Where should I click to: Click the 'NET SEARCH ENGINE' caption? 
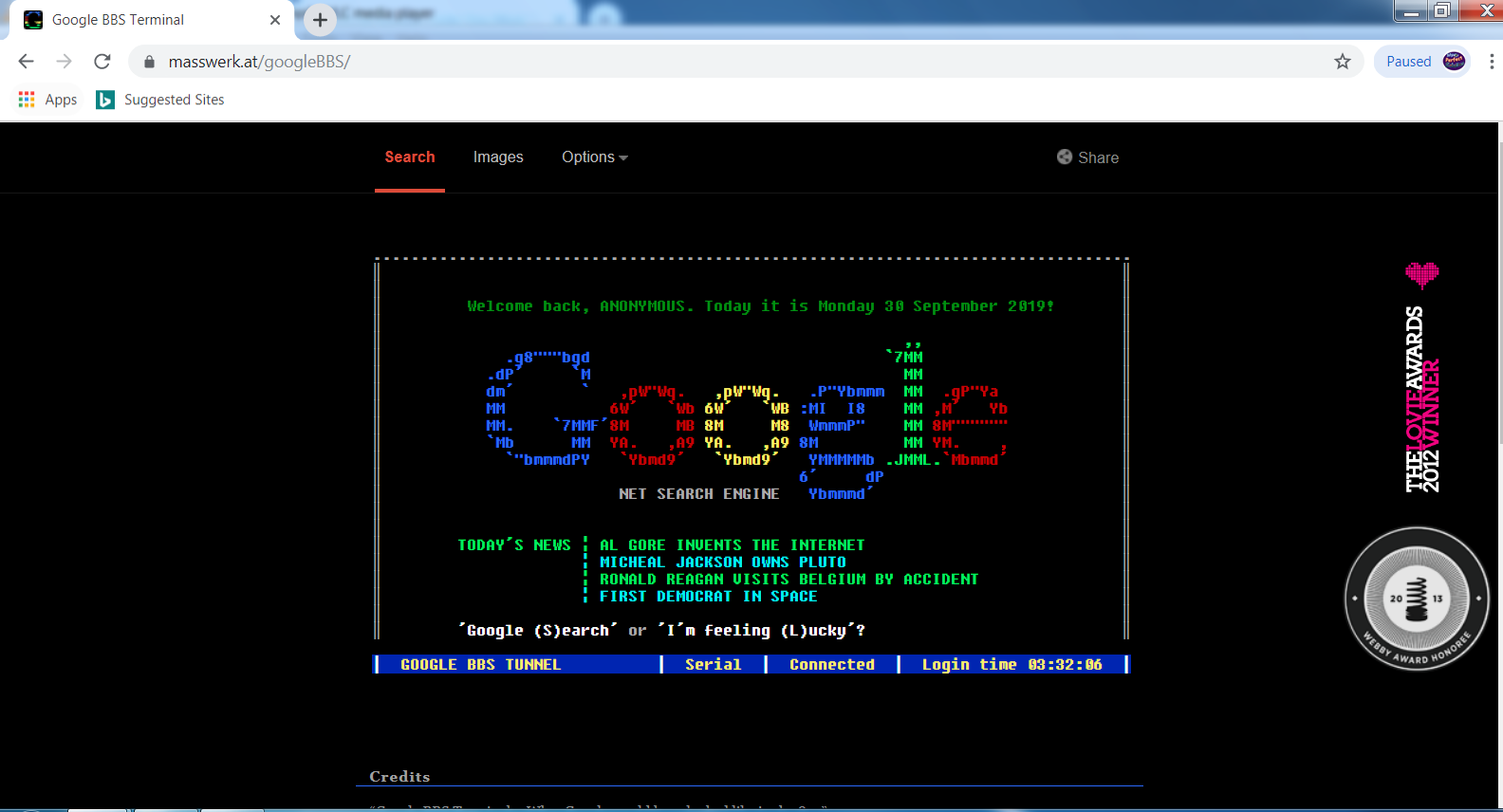(698, 494)
